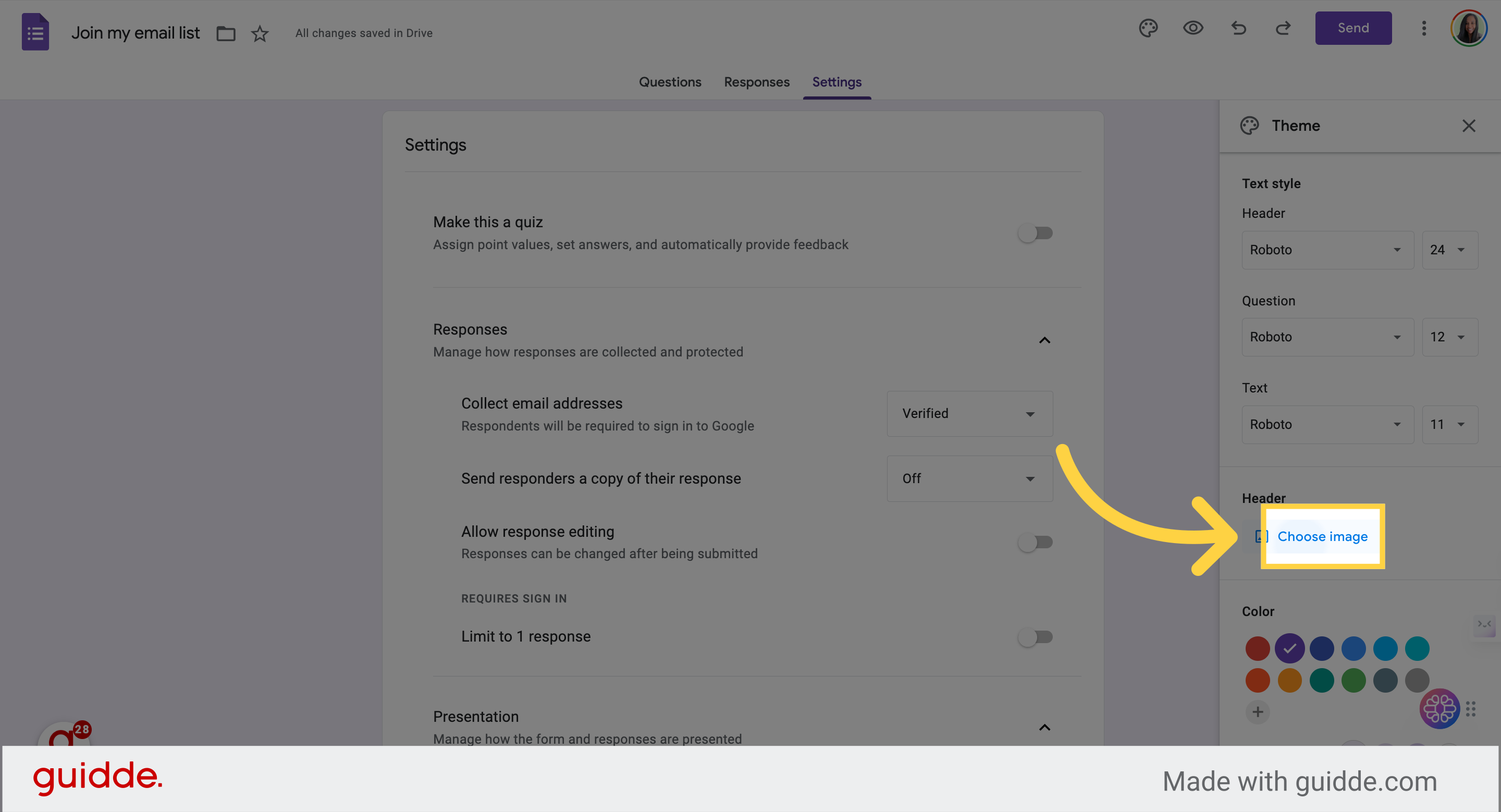The image size is (1501, 812).
Task: Open Text font Roboto dropdown
Action: (1327, 425)
